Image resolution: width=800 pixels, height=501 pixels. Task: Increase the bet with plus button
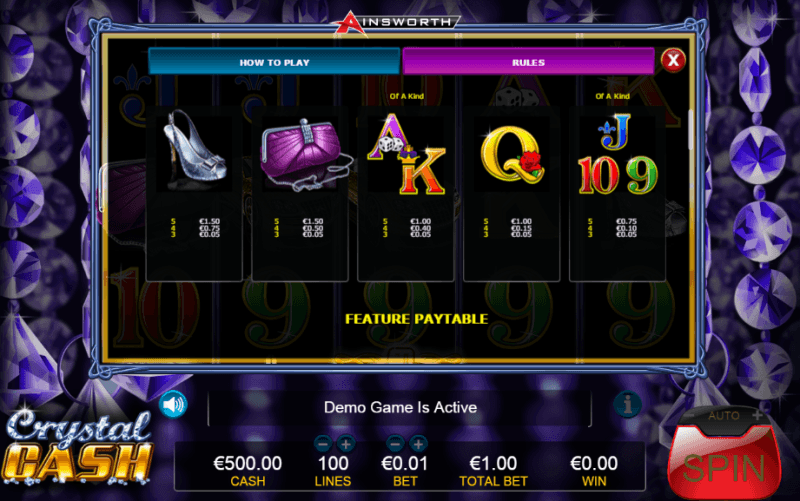(418, 444)
